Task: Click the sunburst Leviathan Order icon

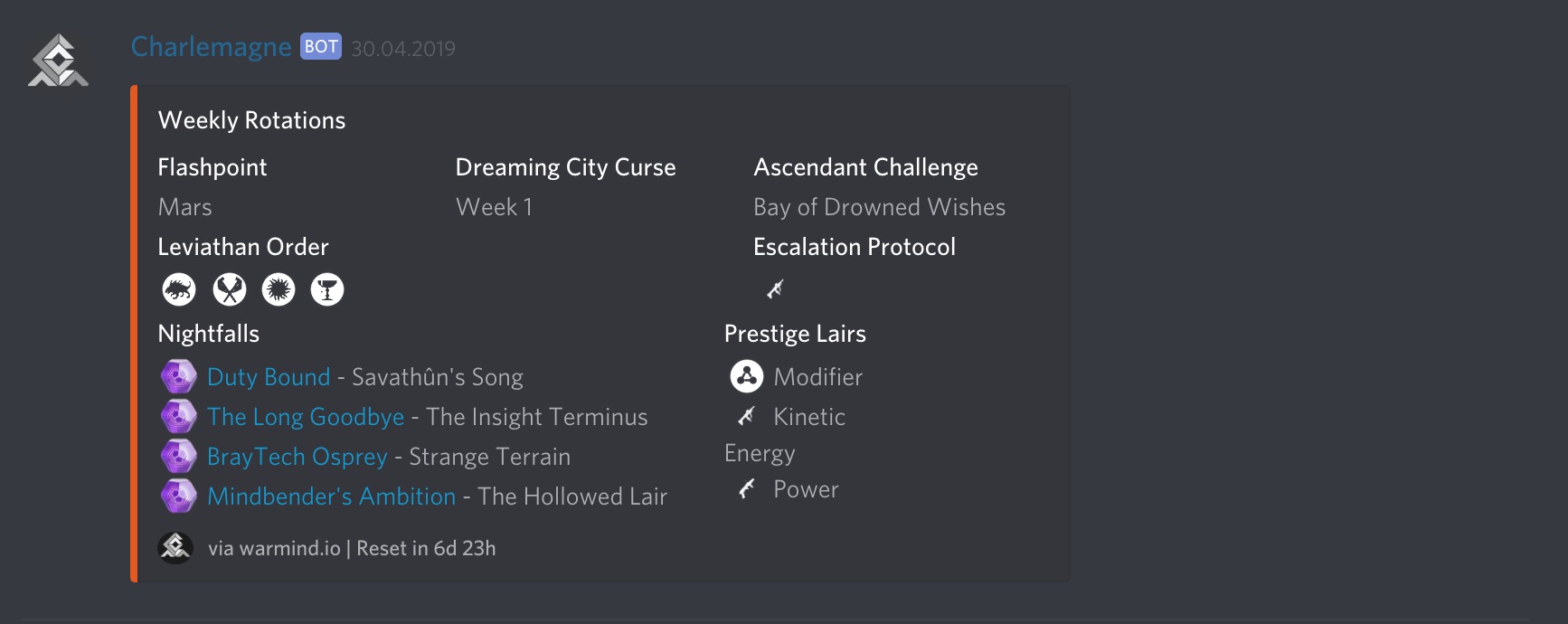Action: pyautogui.click(x=279, y=289)
